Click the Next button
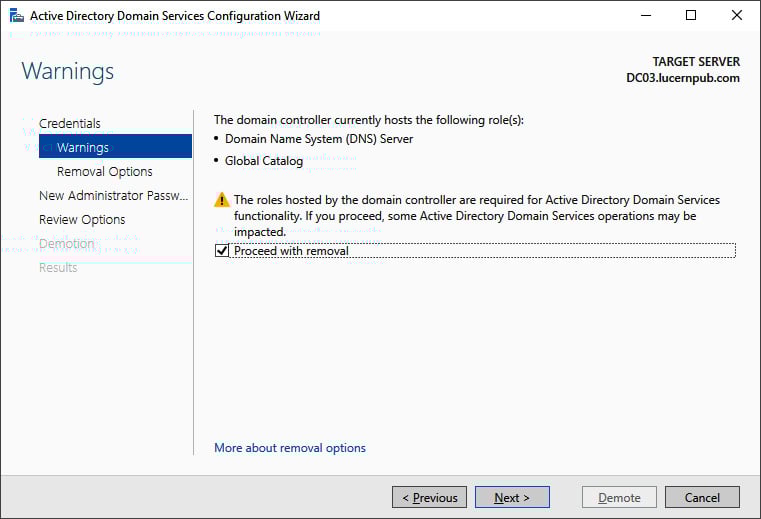The width and height of the screenshot is (761, 519). 512,497
